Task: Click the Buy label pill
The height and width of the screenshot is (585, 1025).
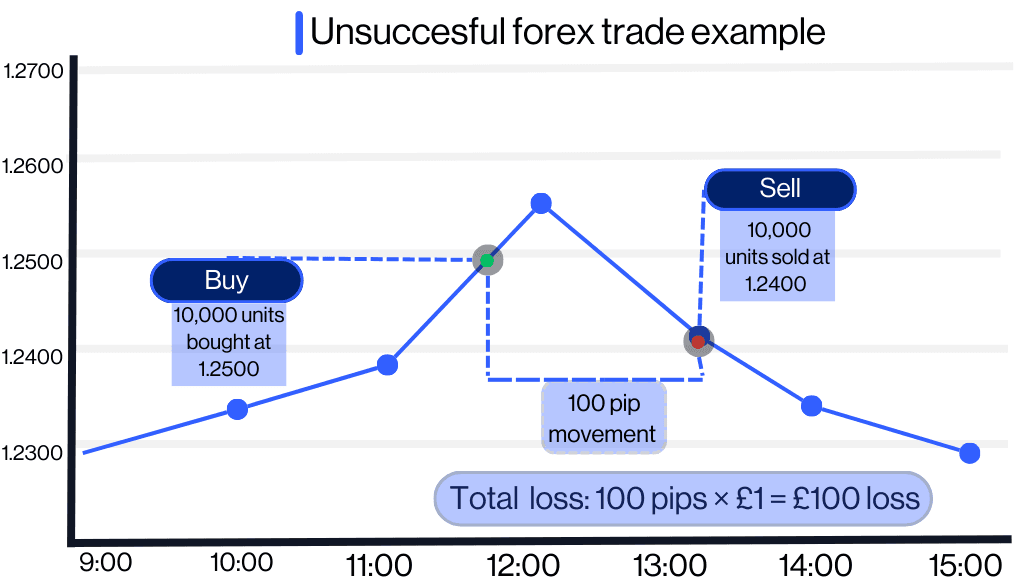Action: coord(226,281)
